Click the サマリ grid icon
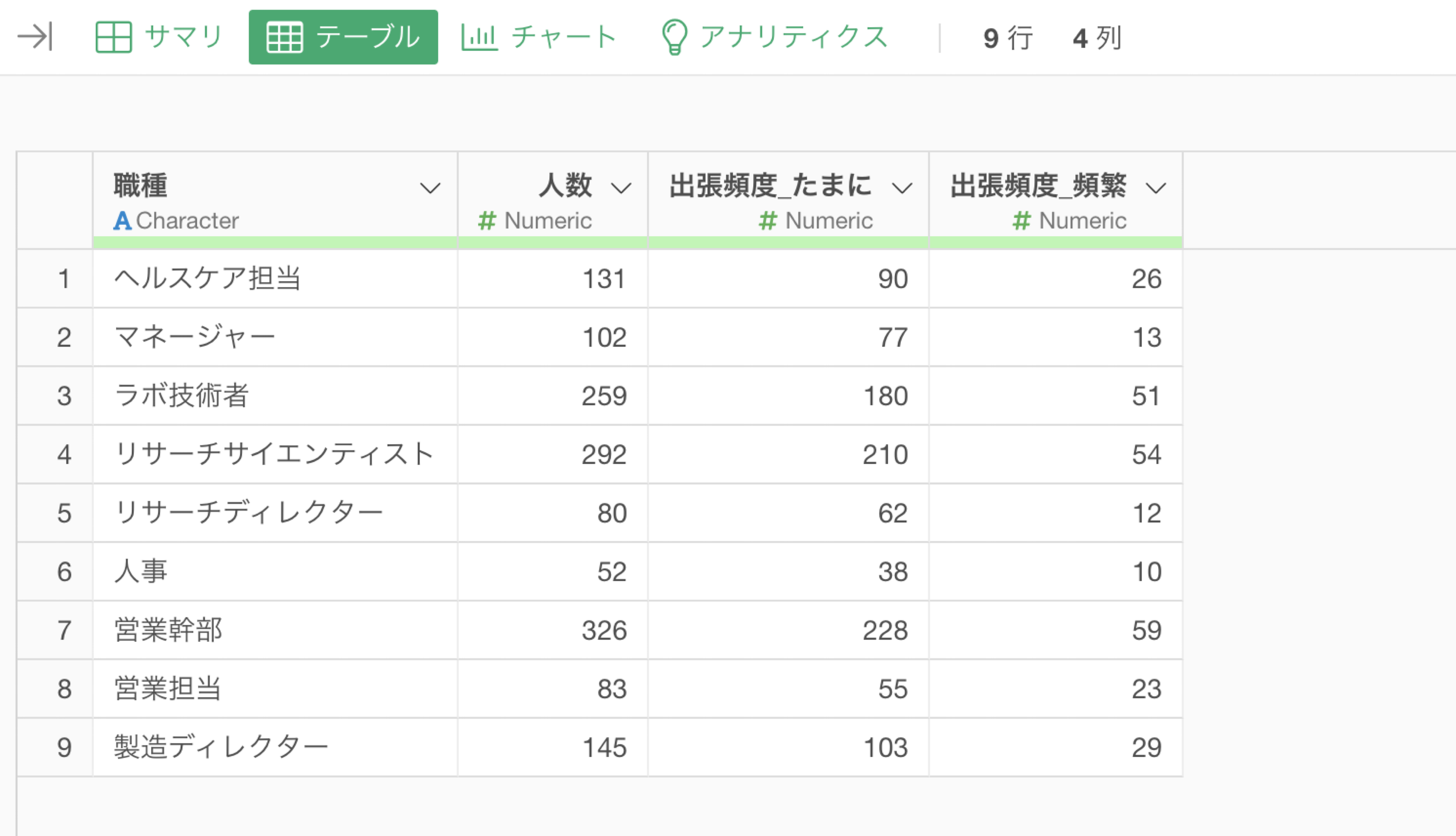The width and height of the screenshot is (1456, 836). [x=113, y=37]
